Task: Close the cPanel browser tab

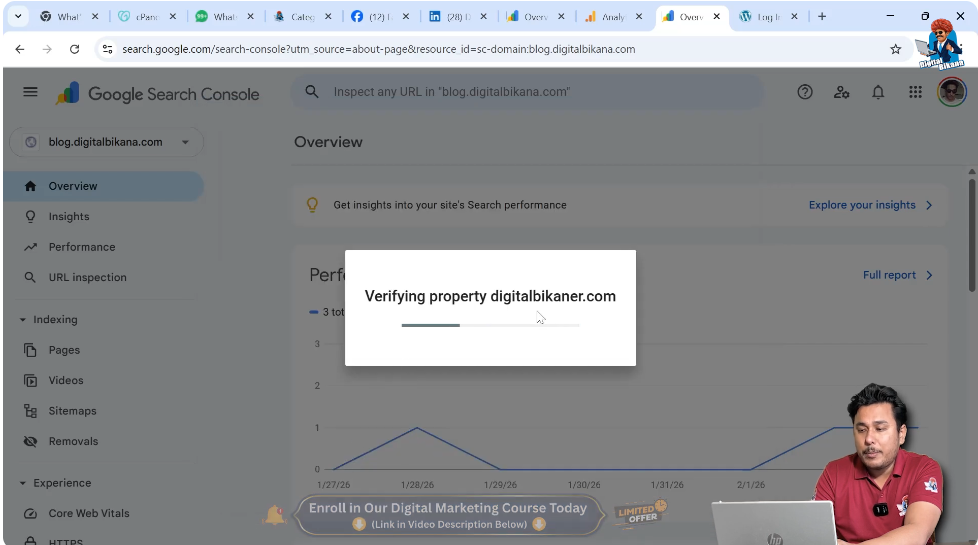Action: [173, 17]
